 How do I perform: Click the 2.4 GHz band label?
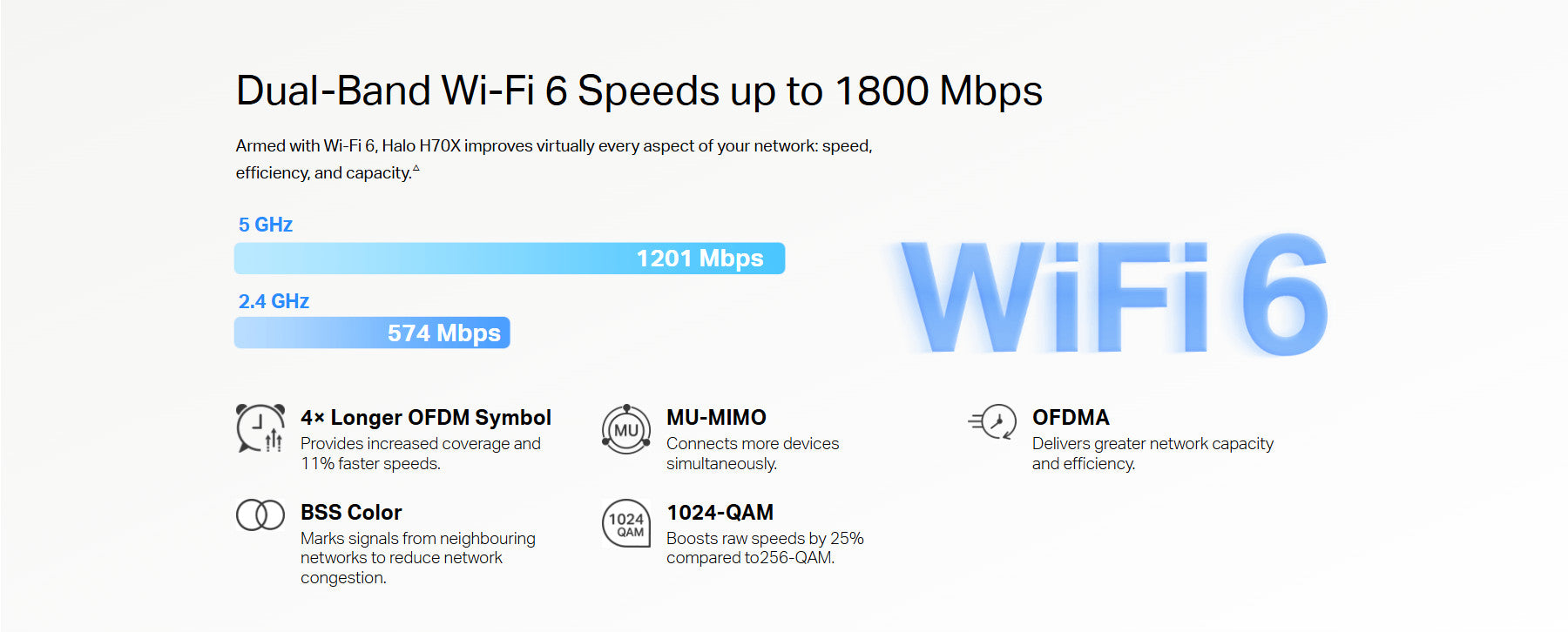(274, 301)
